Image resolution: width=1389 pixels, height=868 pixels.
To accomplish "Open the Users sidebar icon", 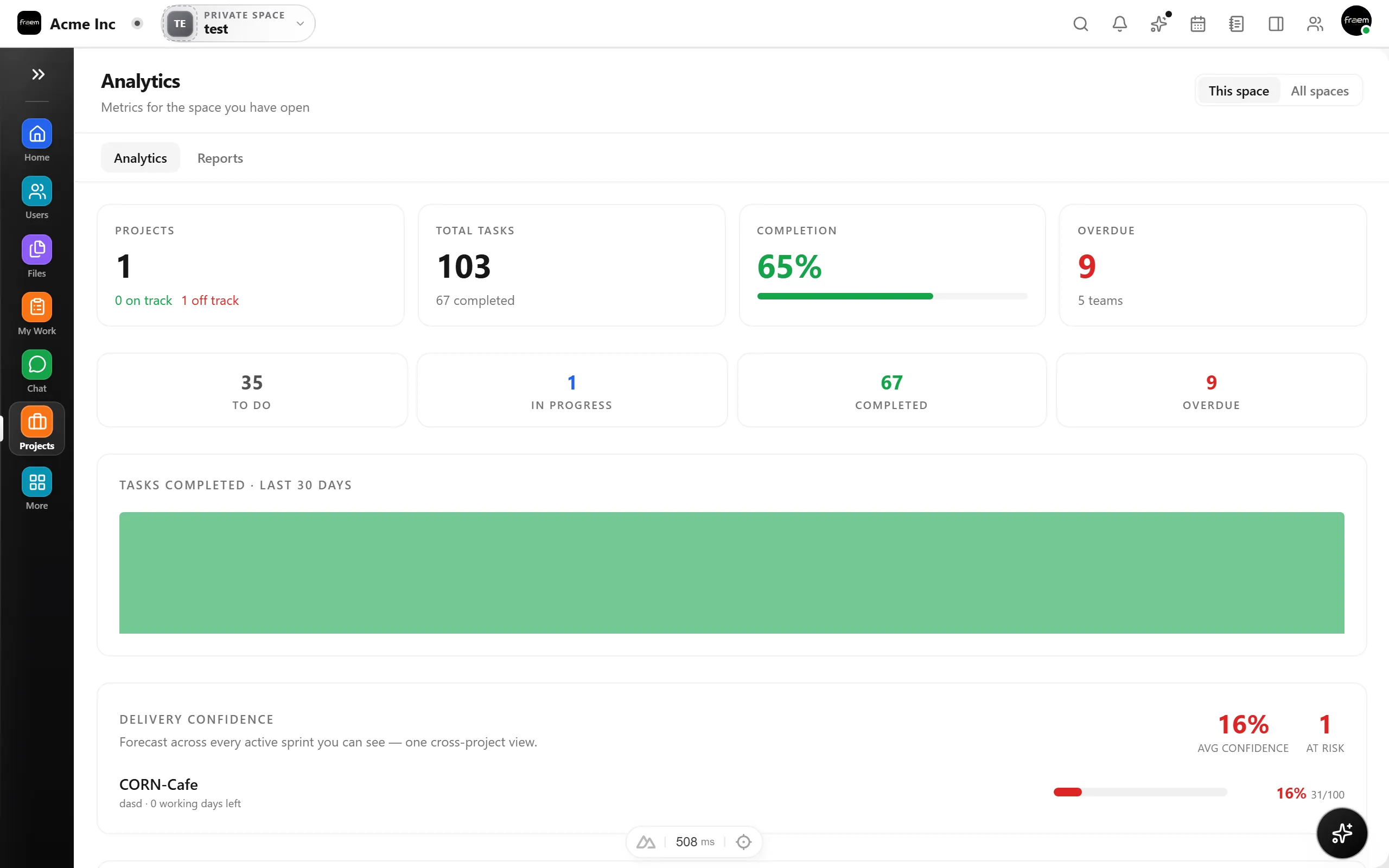I will (x=37, y=198).
